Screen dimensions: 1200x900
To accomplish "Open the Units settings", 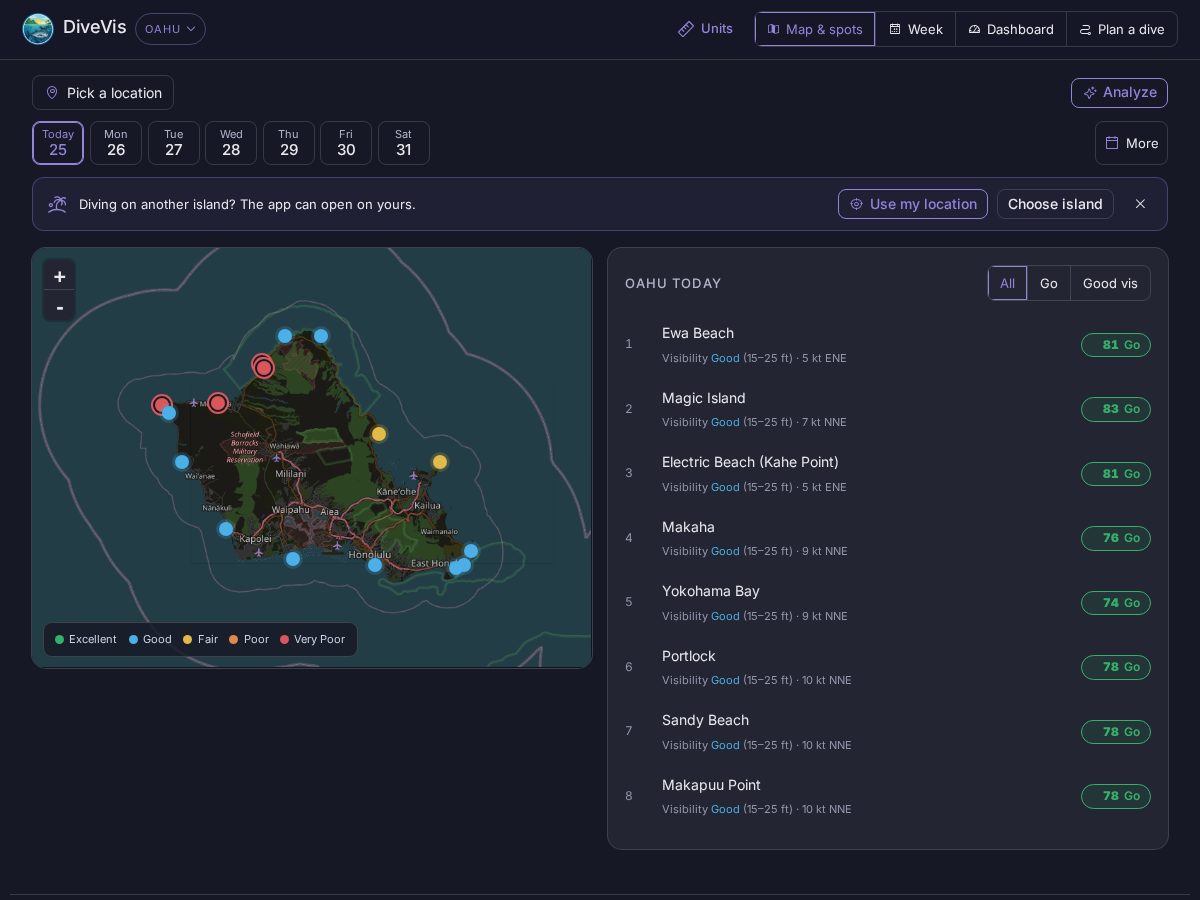I will point(705,29).
